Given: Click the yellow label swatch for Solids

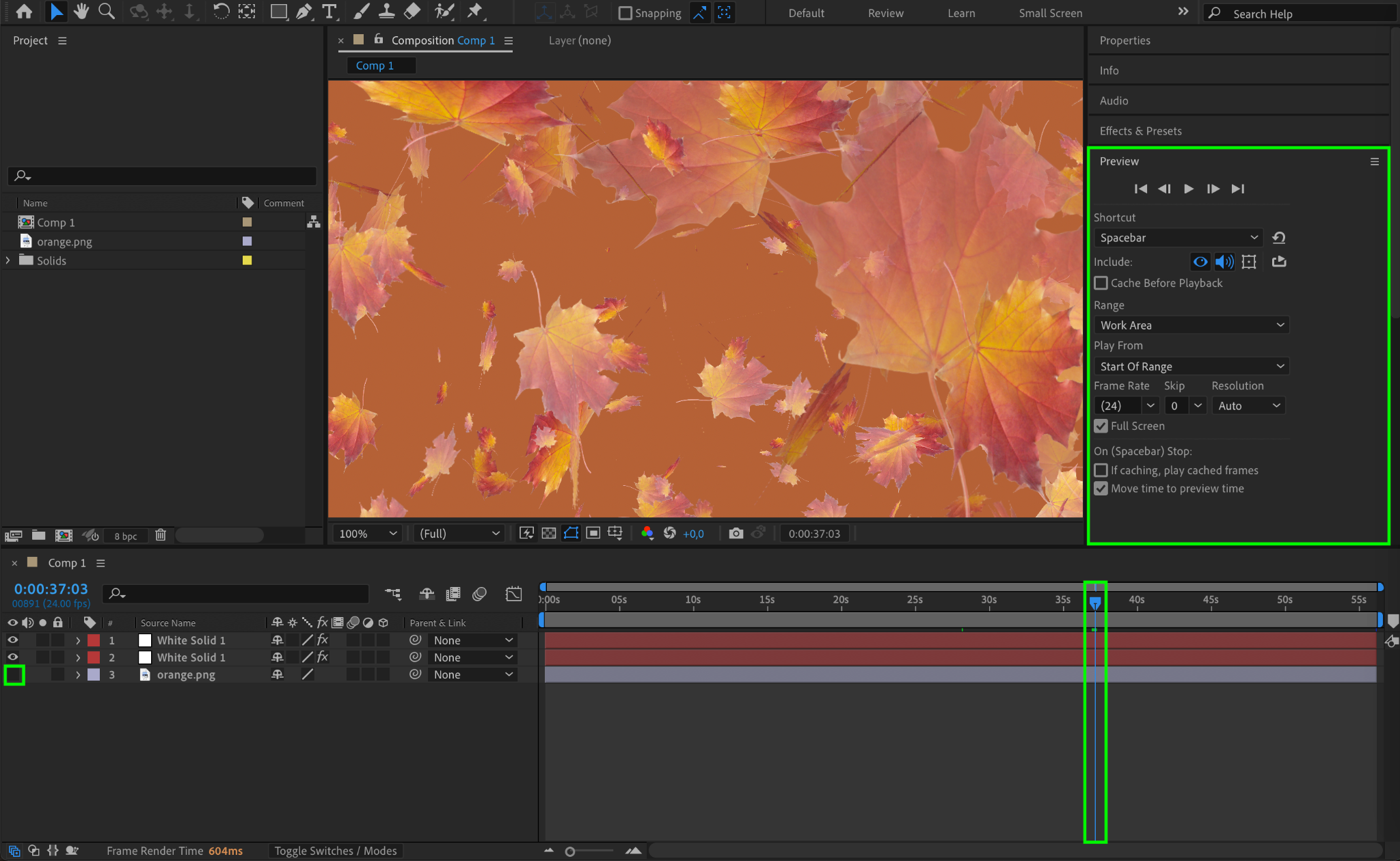Looking at the screenshot, I should click(247, 260).
